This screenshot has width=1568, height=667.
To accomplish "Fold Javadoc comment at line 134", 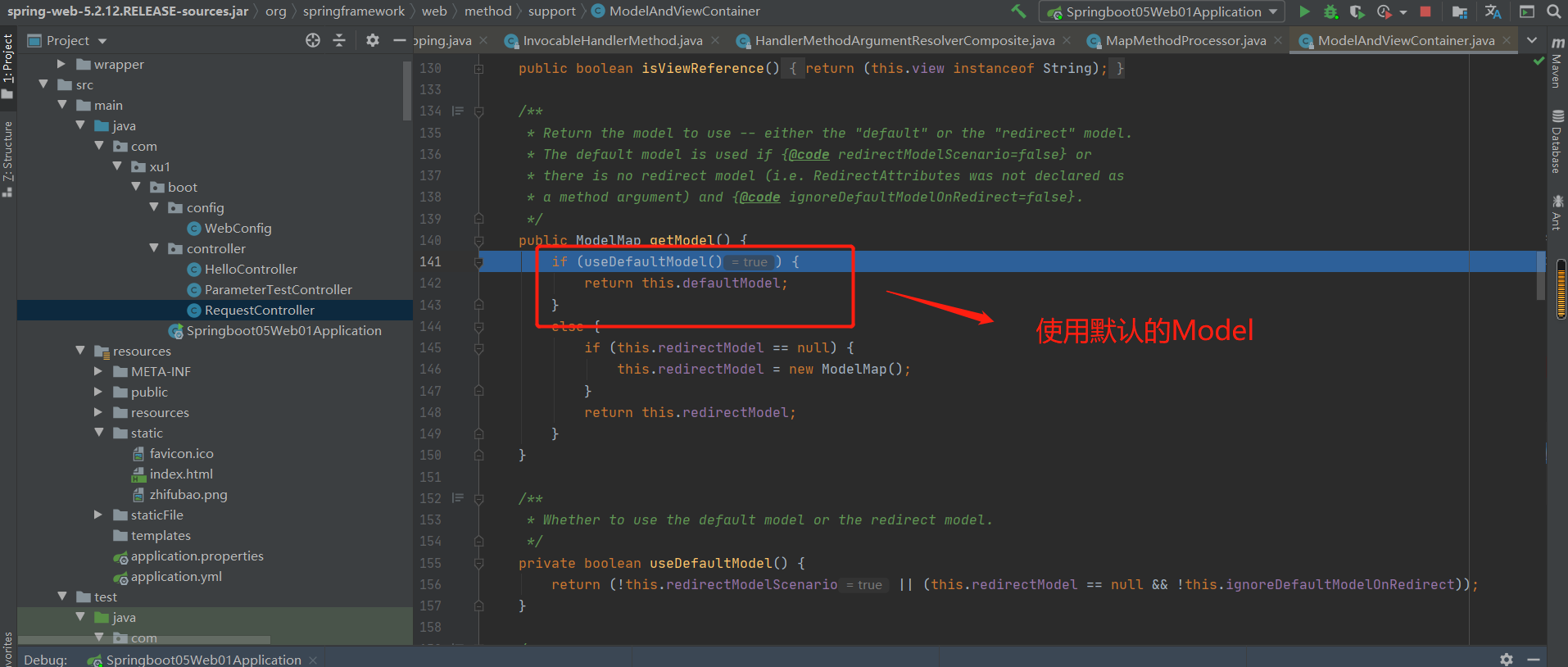I will tap(478, 111).
